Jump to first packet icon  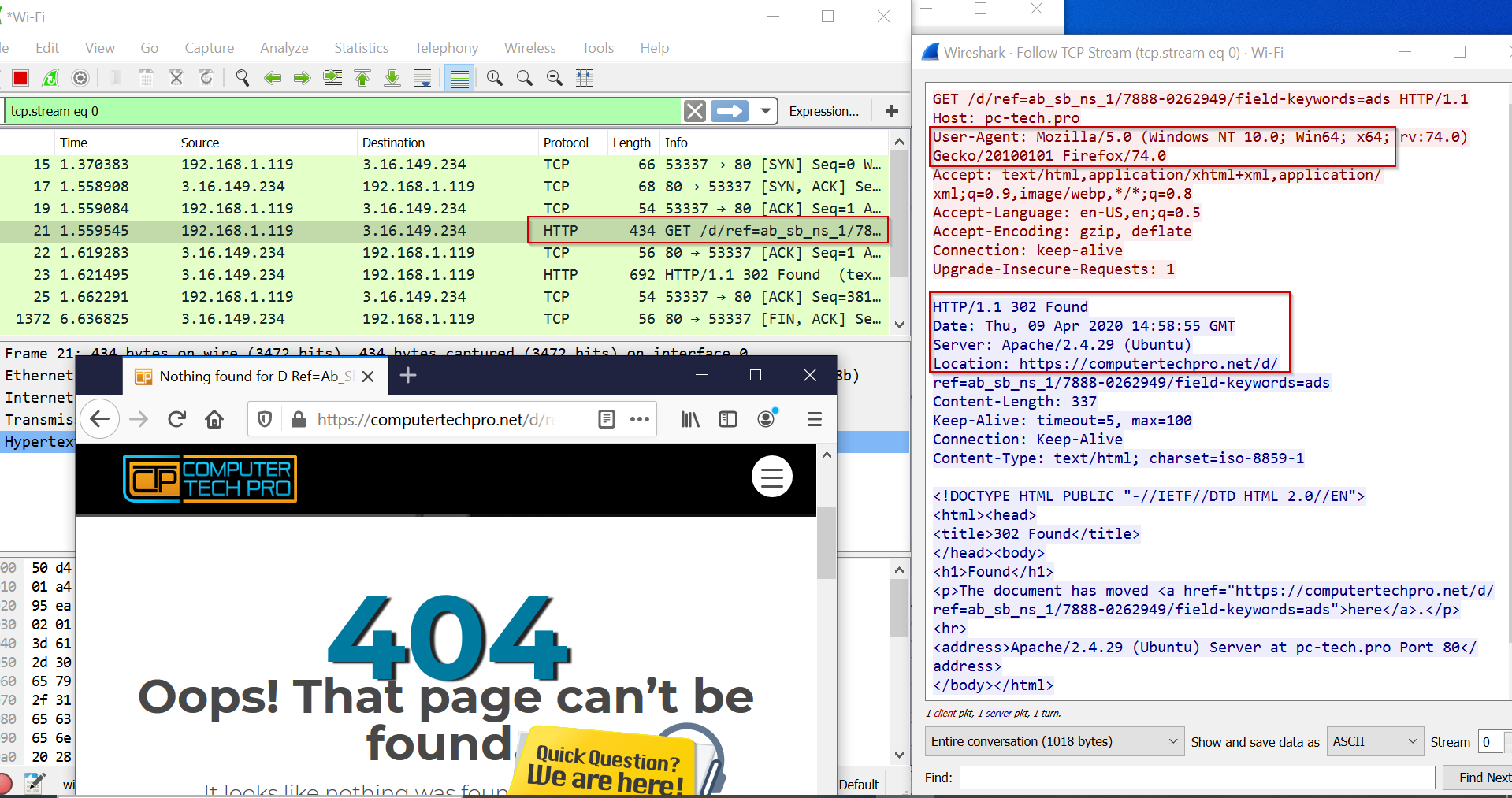coord(362,78)
